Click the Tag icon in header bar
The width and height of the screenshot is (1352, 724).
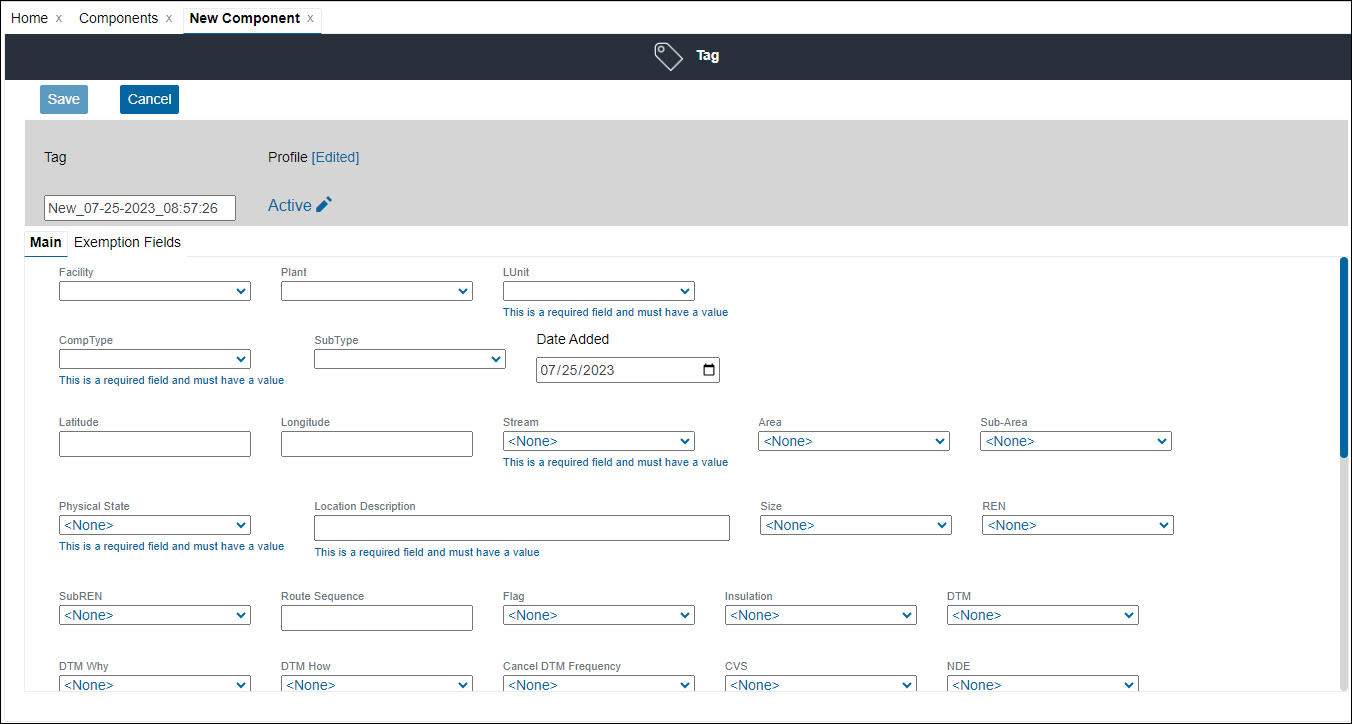tap(668, 56)
